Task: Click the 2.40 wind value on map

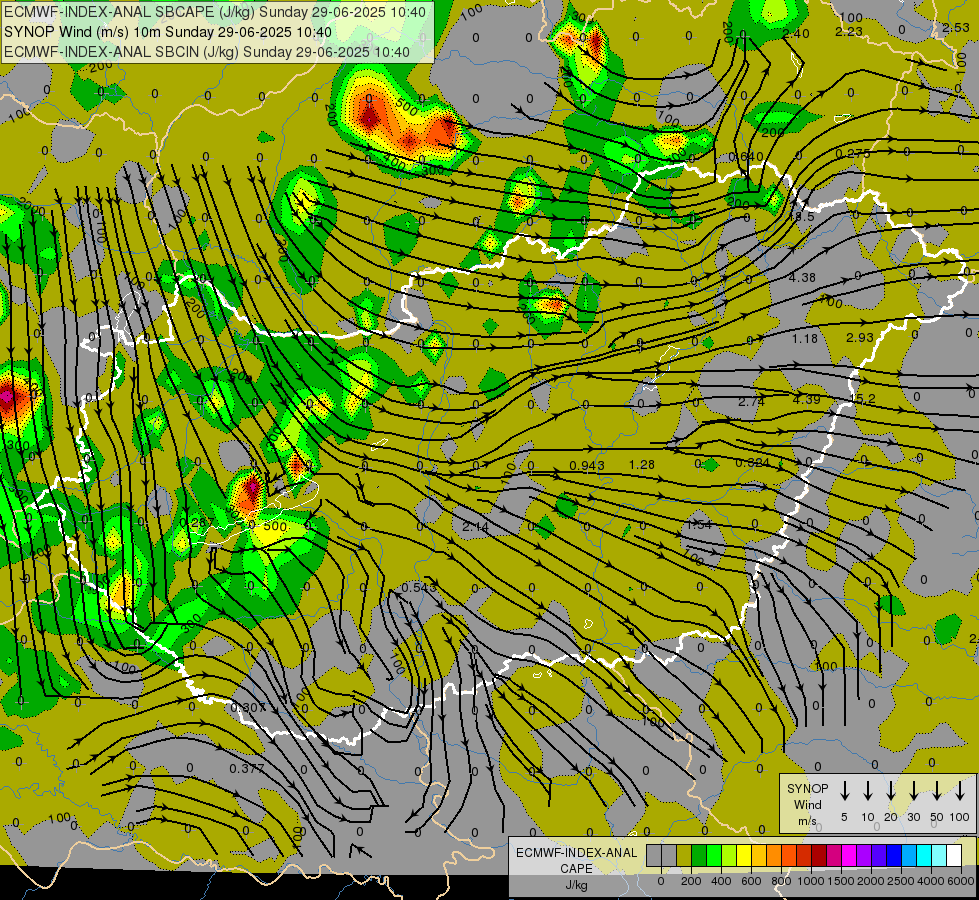Action: (x=796, y=34)
